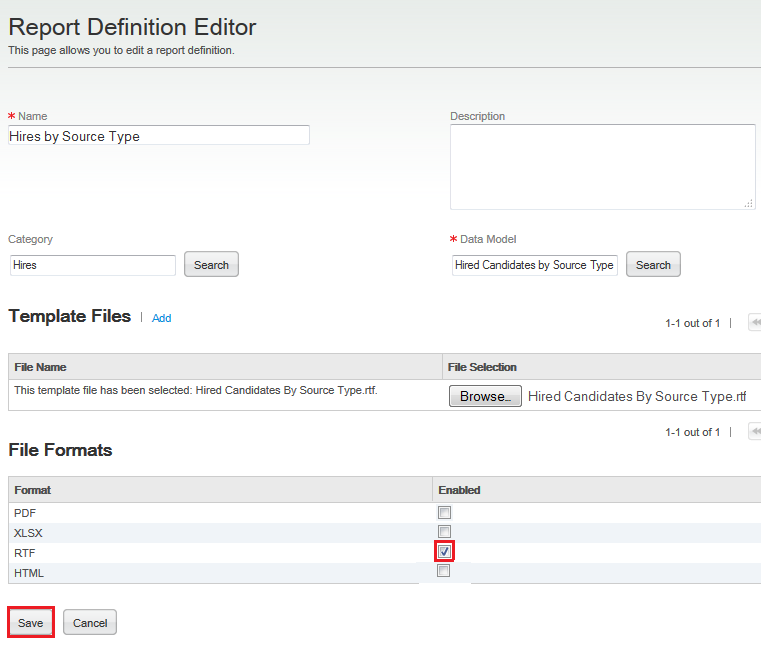The width and height of the screenshot is (761, 647).
Task: Click the Format column header
Action: click(33, 490)
